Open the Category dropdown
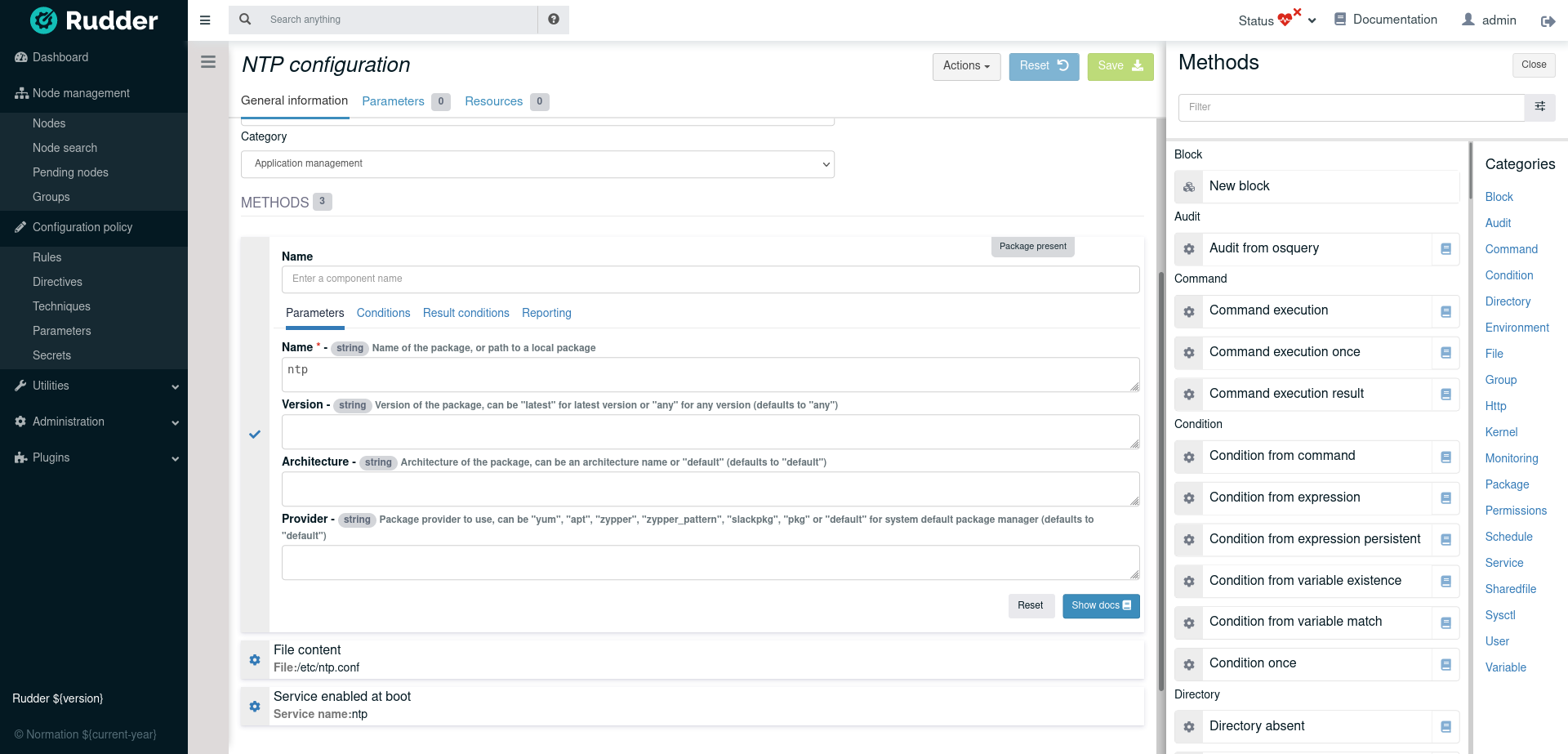Viewport: 1568px width, 754px height. click(x=537, y=164)
